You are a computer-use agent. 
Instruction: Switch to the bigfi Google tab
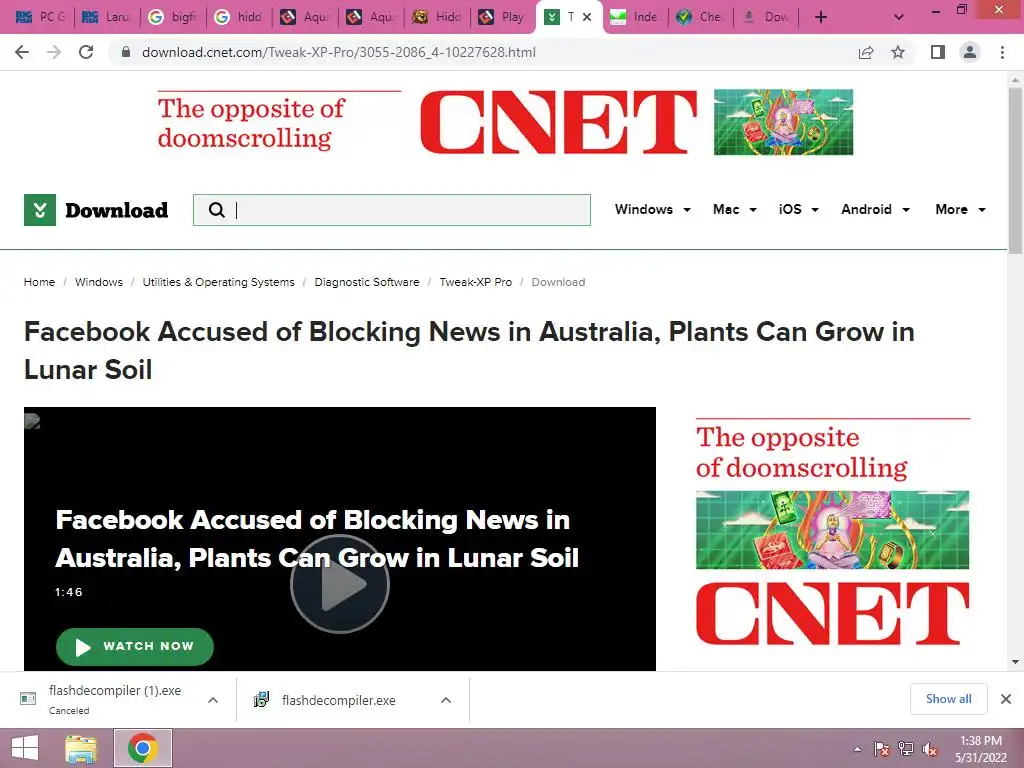(x=172, y=17)
